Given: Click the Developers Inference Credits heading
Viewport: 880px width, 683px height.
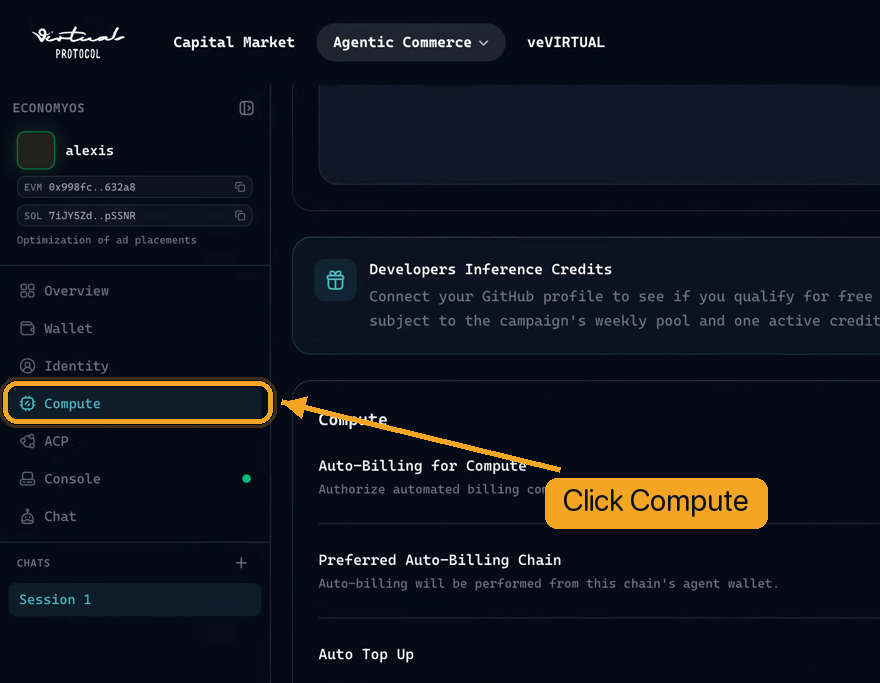Looking at the screenshot, I should click(491, 269).
